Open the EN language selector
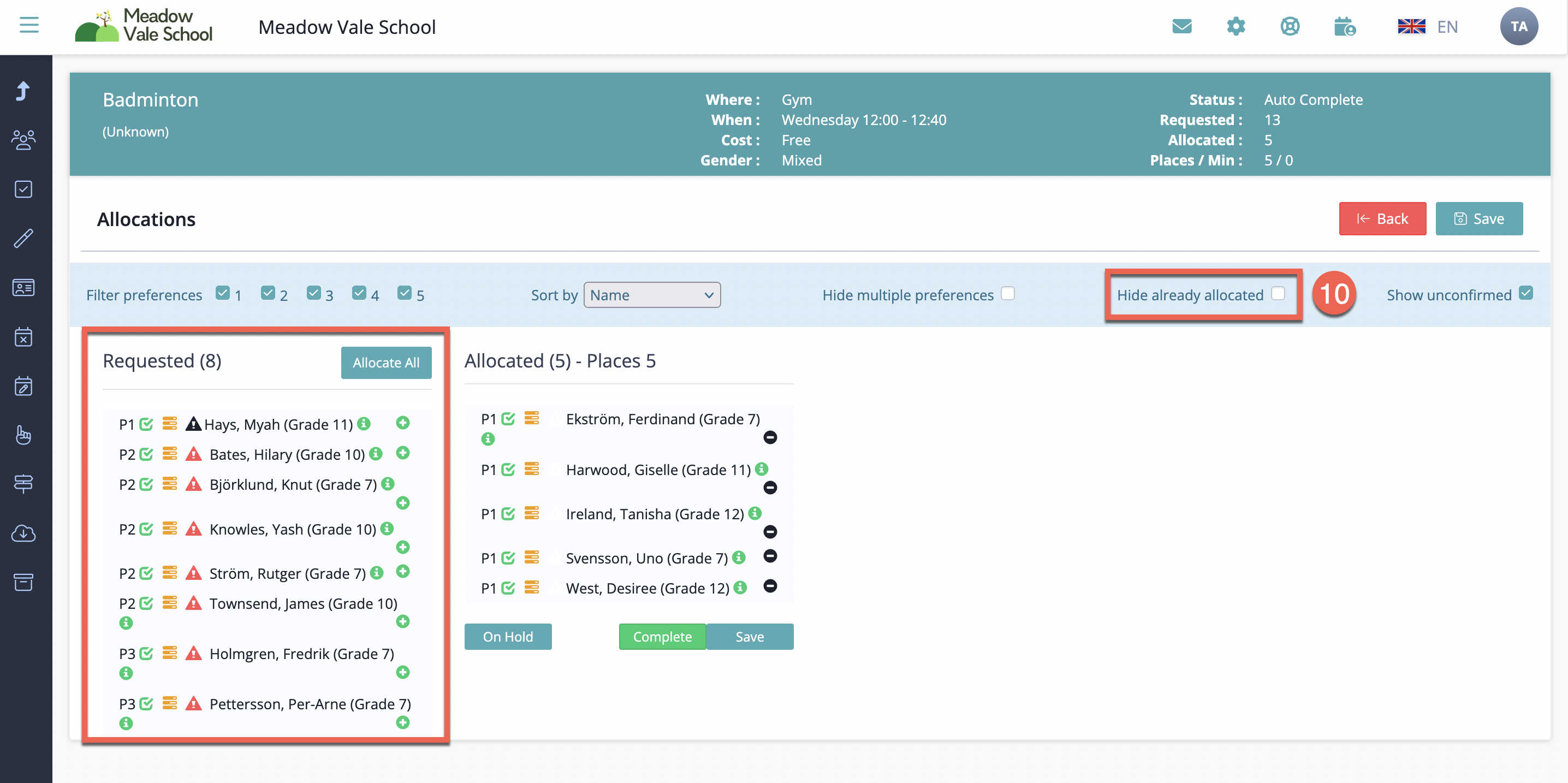This screenshot has height=783, width=1568. [1427, 27]
